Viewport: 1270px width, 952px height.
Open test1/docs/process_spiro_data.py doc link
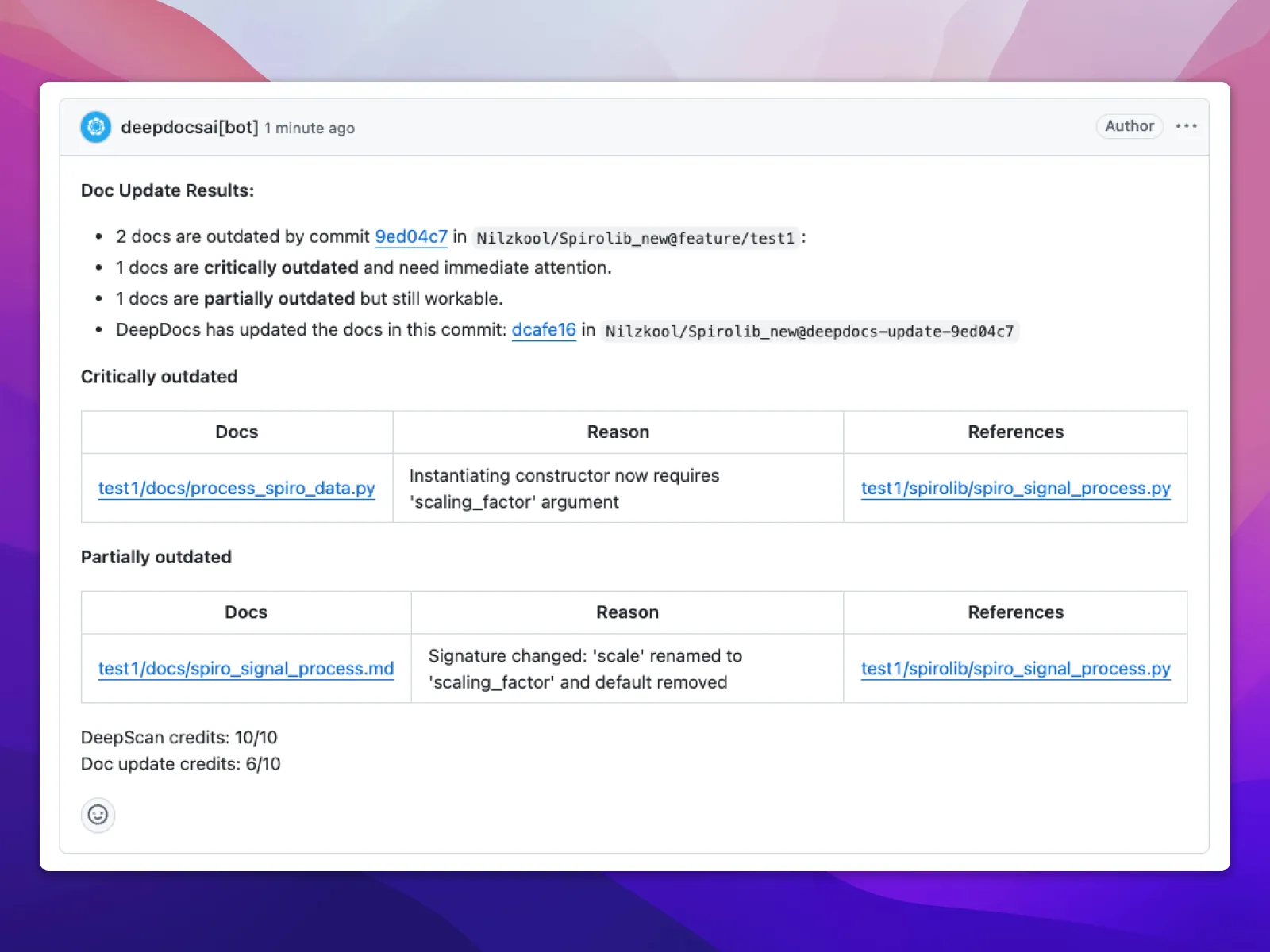point(237,489)
